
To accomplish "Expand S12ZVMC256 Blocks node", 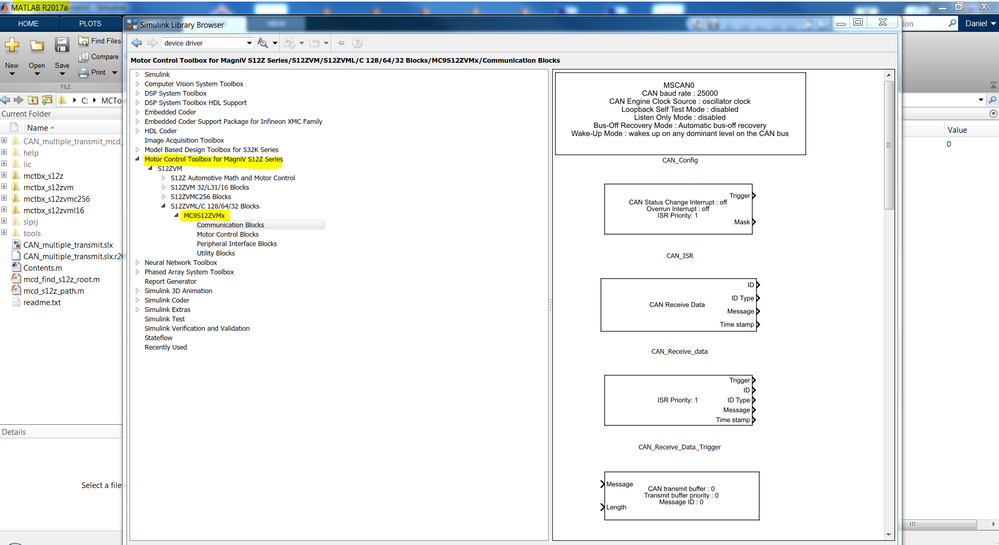I will (x=163, y=197).
